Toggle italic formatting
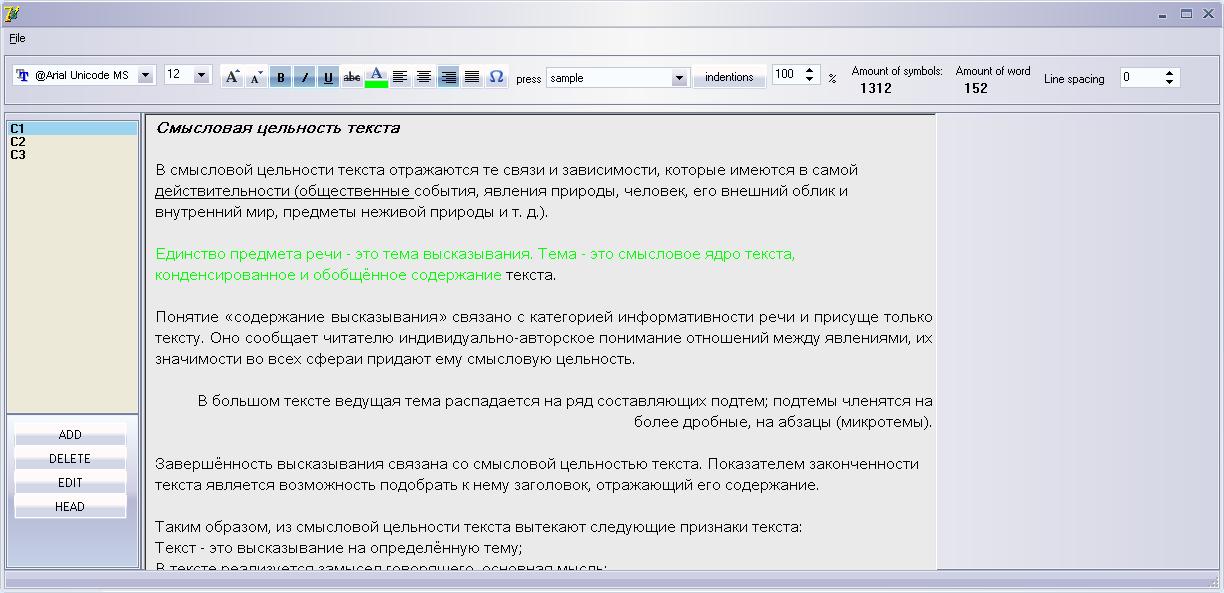This screenshot has width=1224, height=593. 304,75
